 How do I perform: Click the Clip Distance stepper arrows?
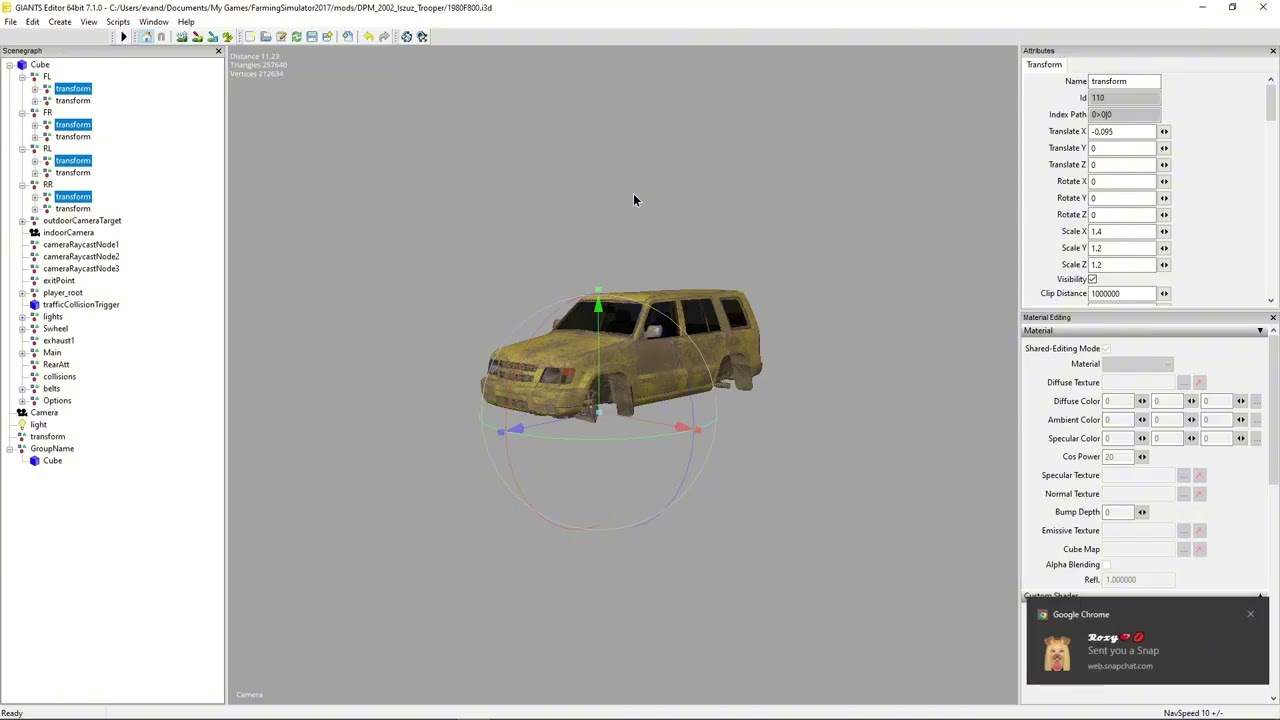pyautogui.click(x=1164, y=294)
